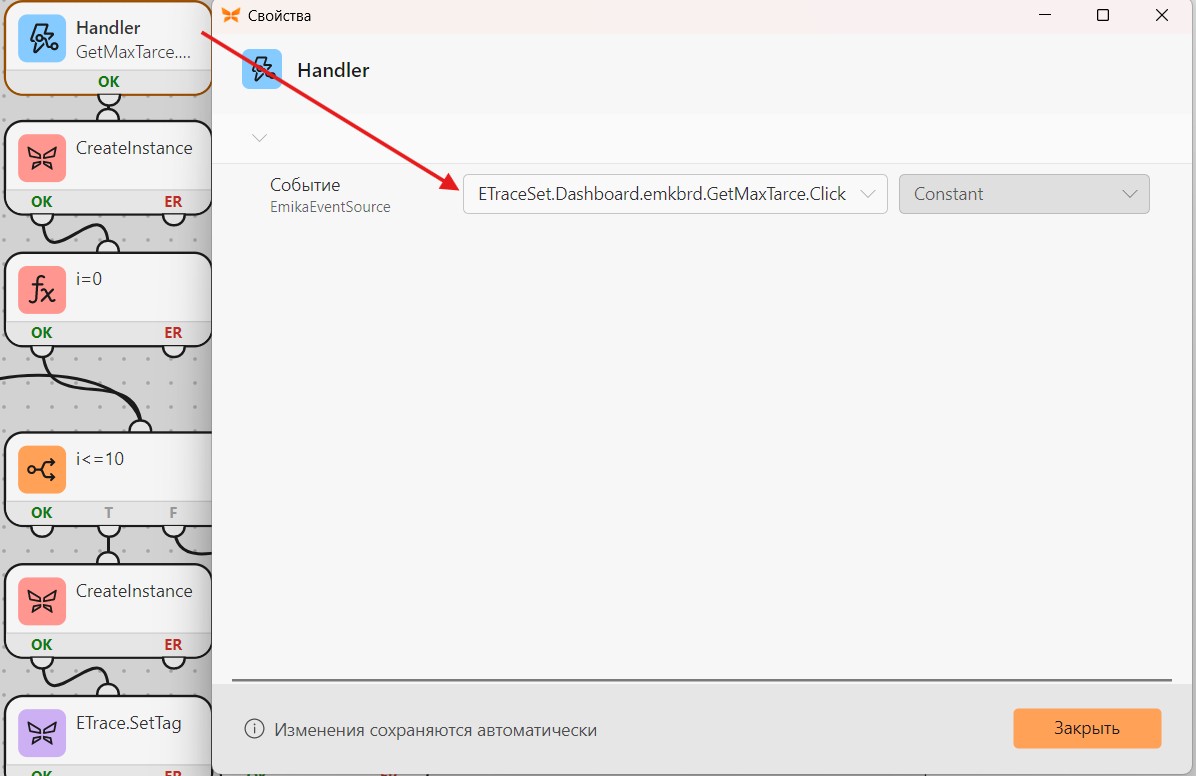Click the Закрыть button
The width and height of the screenshot is (1196, 776).
click(x=1087, y=729)
